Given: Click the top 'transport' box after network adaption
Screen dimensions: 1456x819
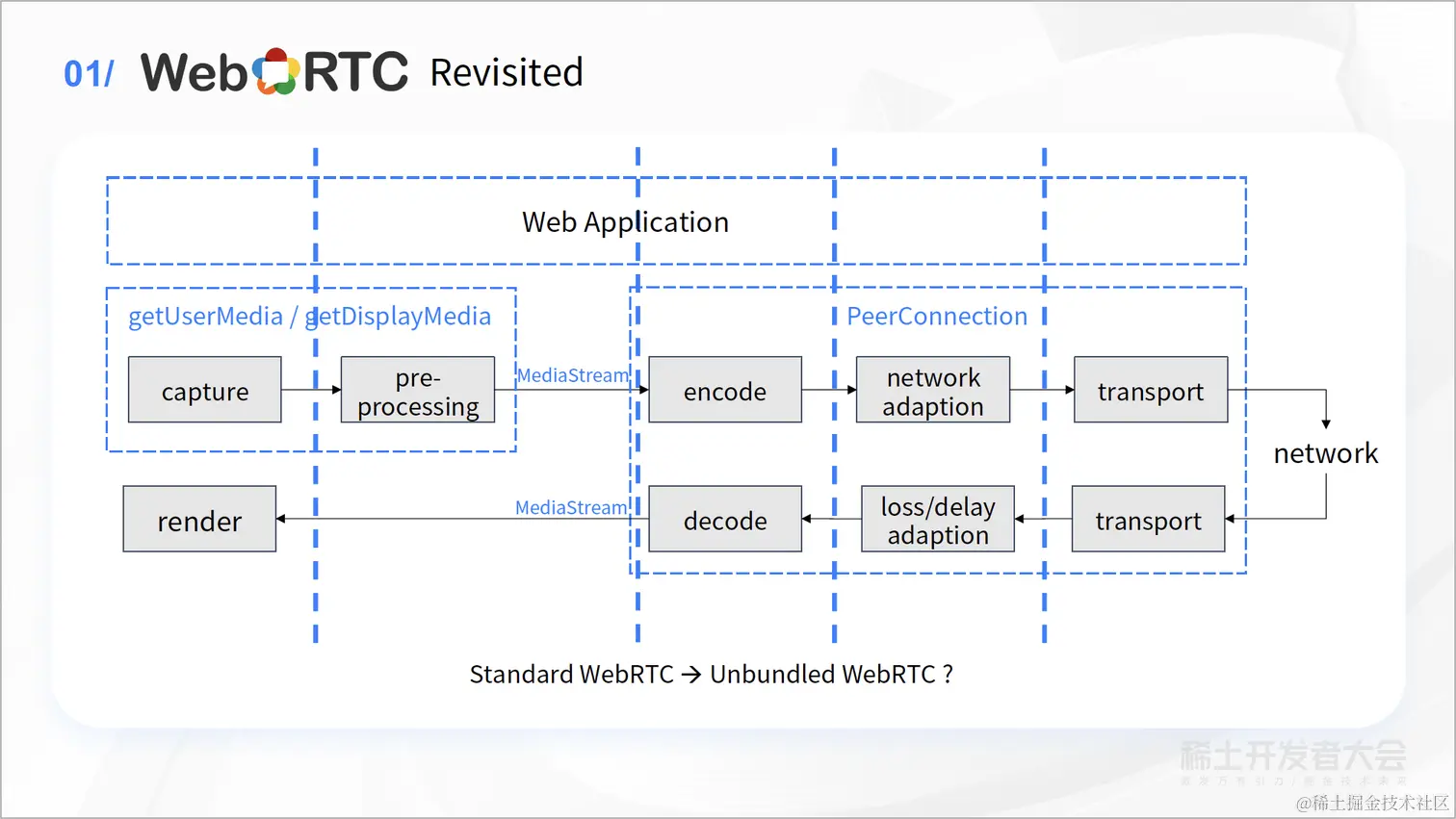Looking at the screenshot, I should [1151, 390].
